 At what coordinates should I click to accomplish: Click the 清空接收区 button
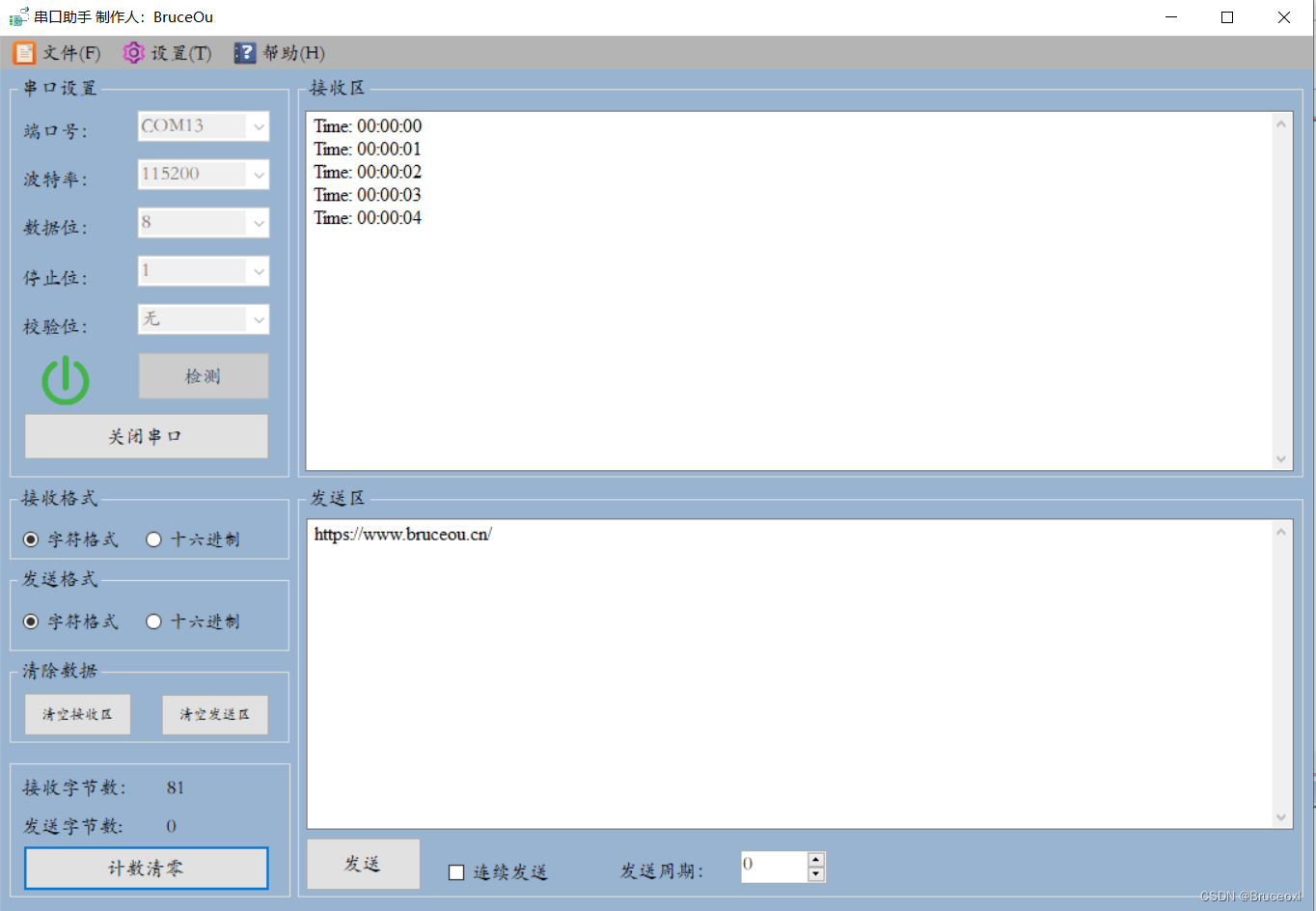(77, 715)
